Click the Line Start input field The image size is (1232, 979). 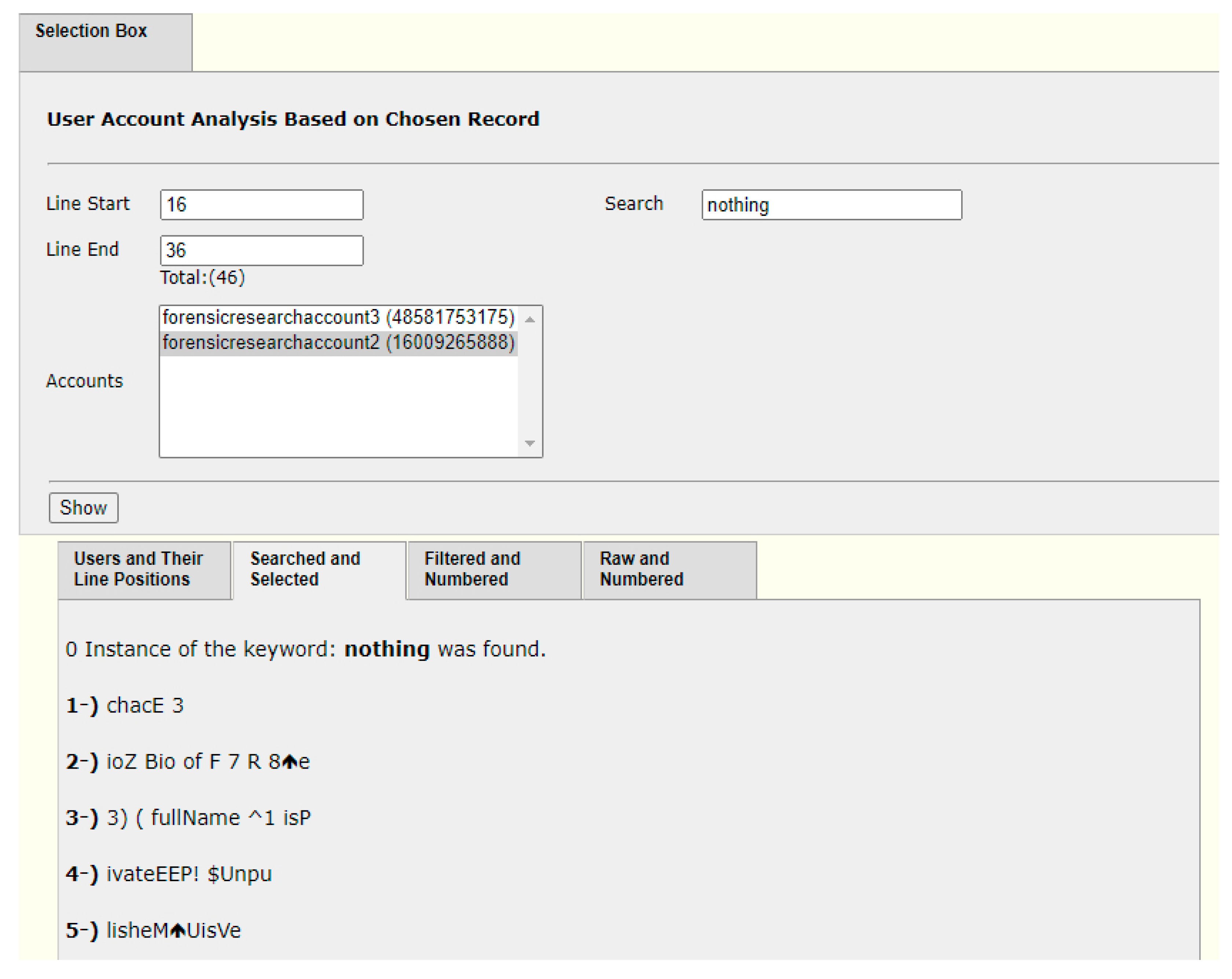click(261, 205)
